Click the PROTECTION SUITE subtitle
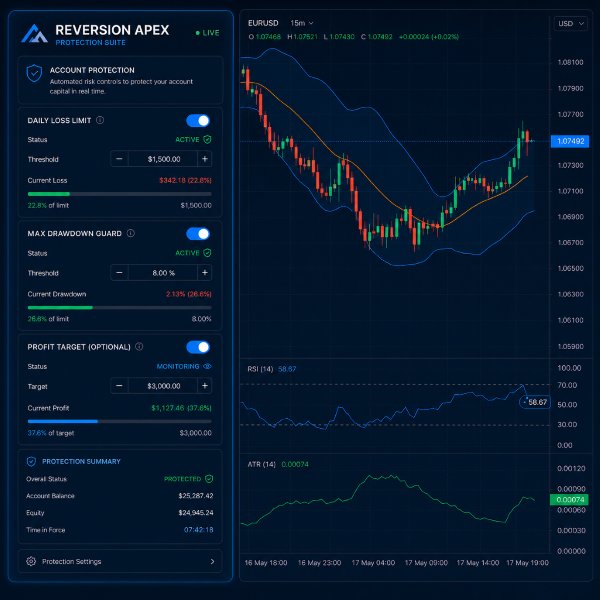Viewport: 600px width, 600px height. [90, 42]
